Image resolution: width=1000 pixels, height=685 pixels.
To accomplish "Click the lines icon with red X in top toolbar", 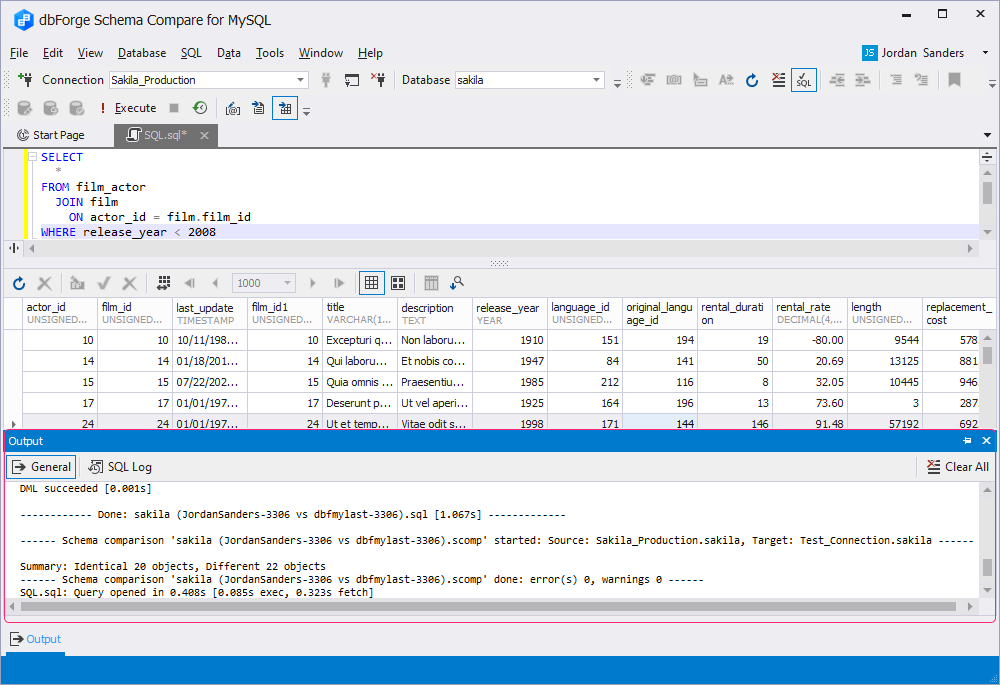I will click(x=778, y=80).
